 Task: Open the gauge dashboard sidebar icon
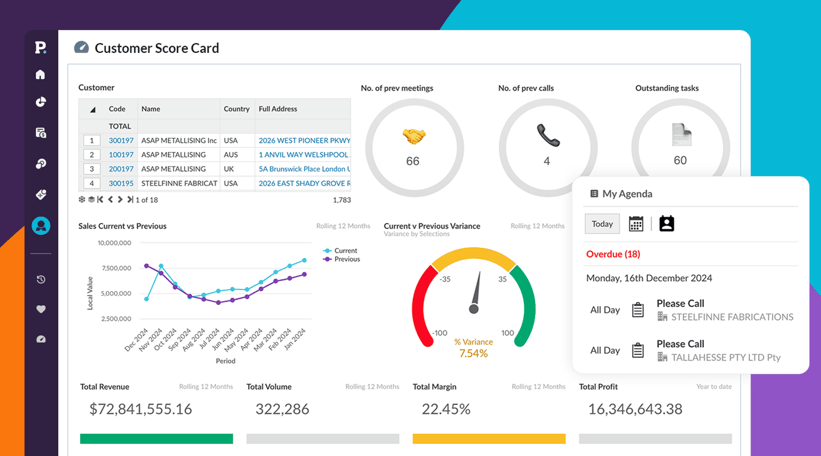(x=40, y=339)
